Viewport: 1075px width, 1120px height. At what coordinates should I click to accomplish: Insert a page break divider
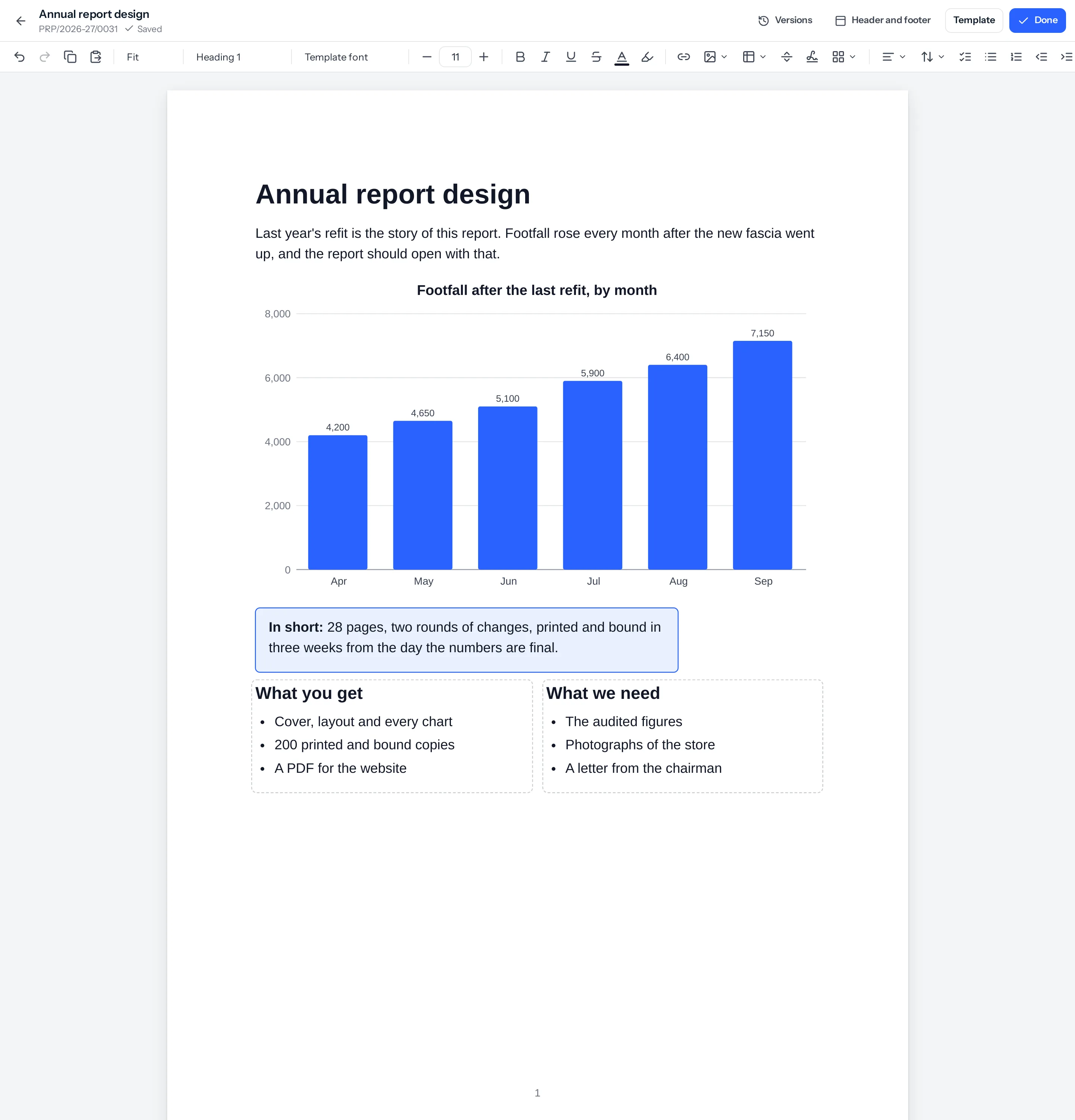point(786,57)
